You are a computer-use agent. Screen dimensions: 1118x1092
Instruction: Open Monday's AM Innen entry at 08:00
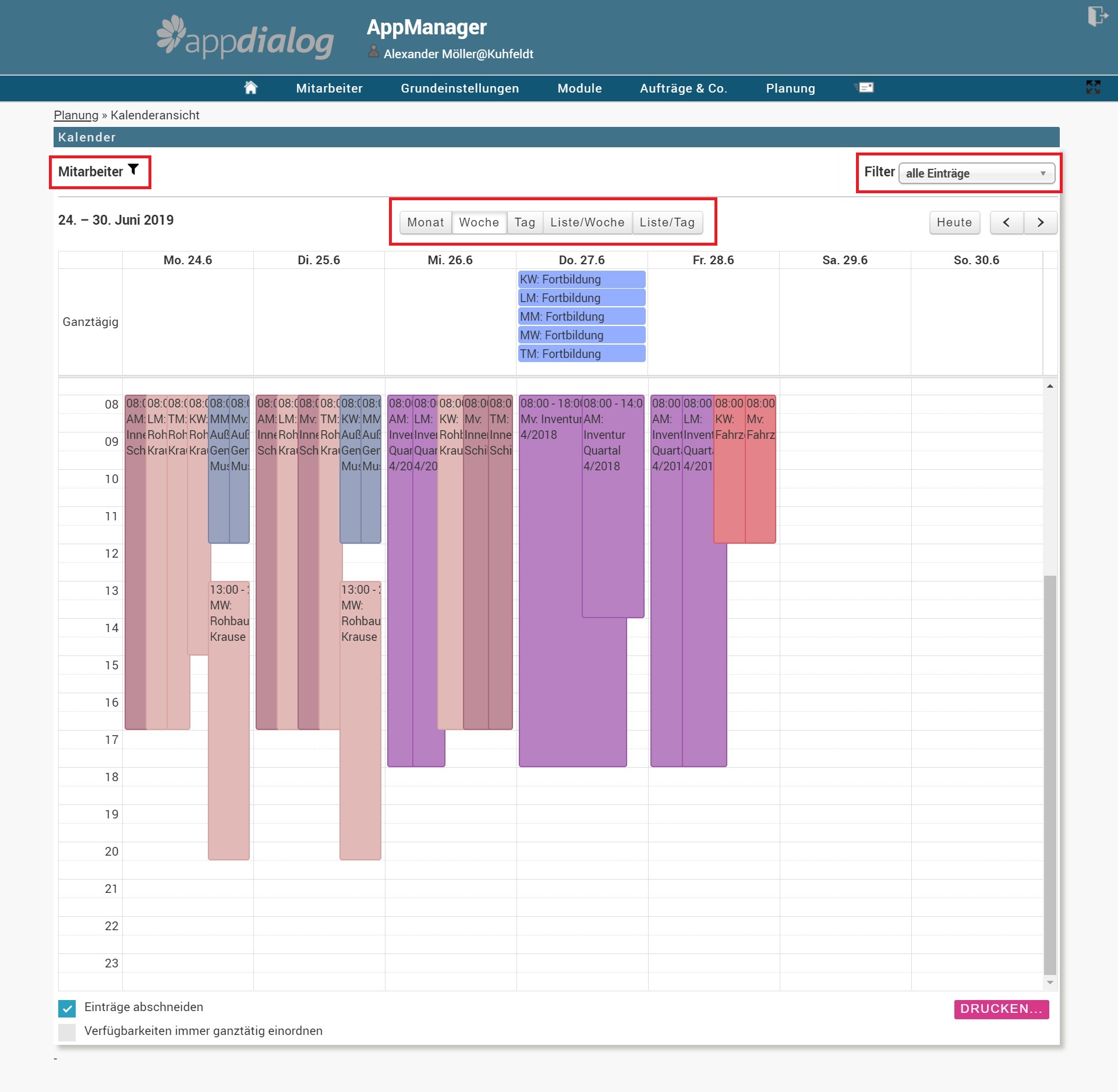point(135,562)
